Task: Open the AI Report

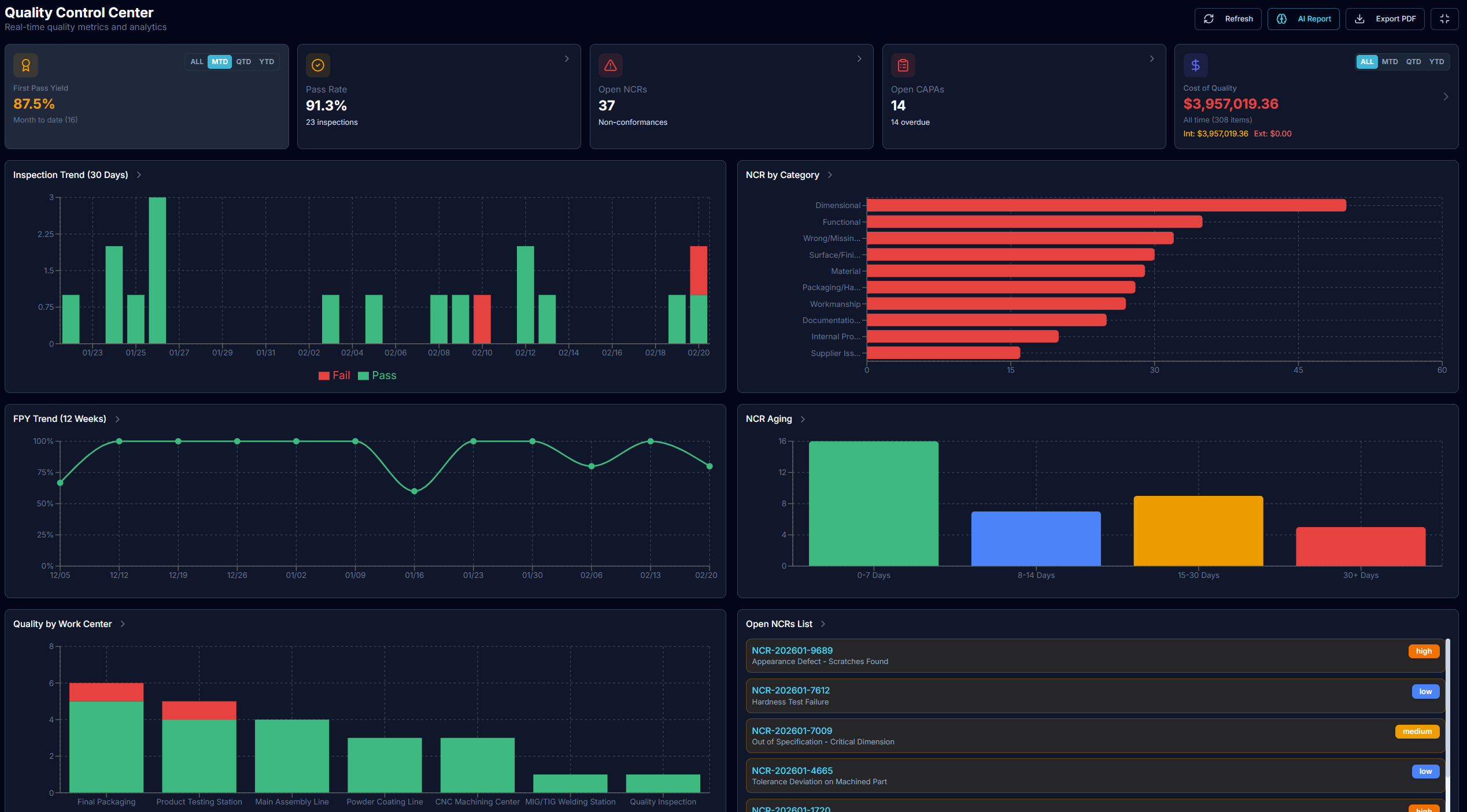Action: click(1303, 19)
